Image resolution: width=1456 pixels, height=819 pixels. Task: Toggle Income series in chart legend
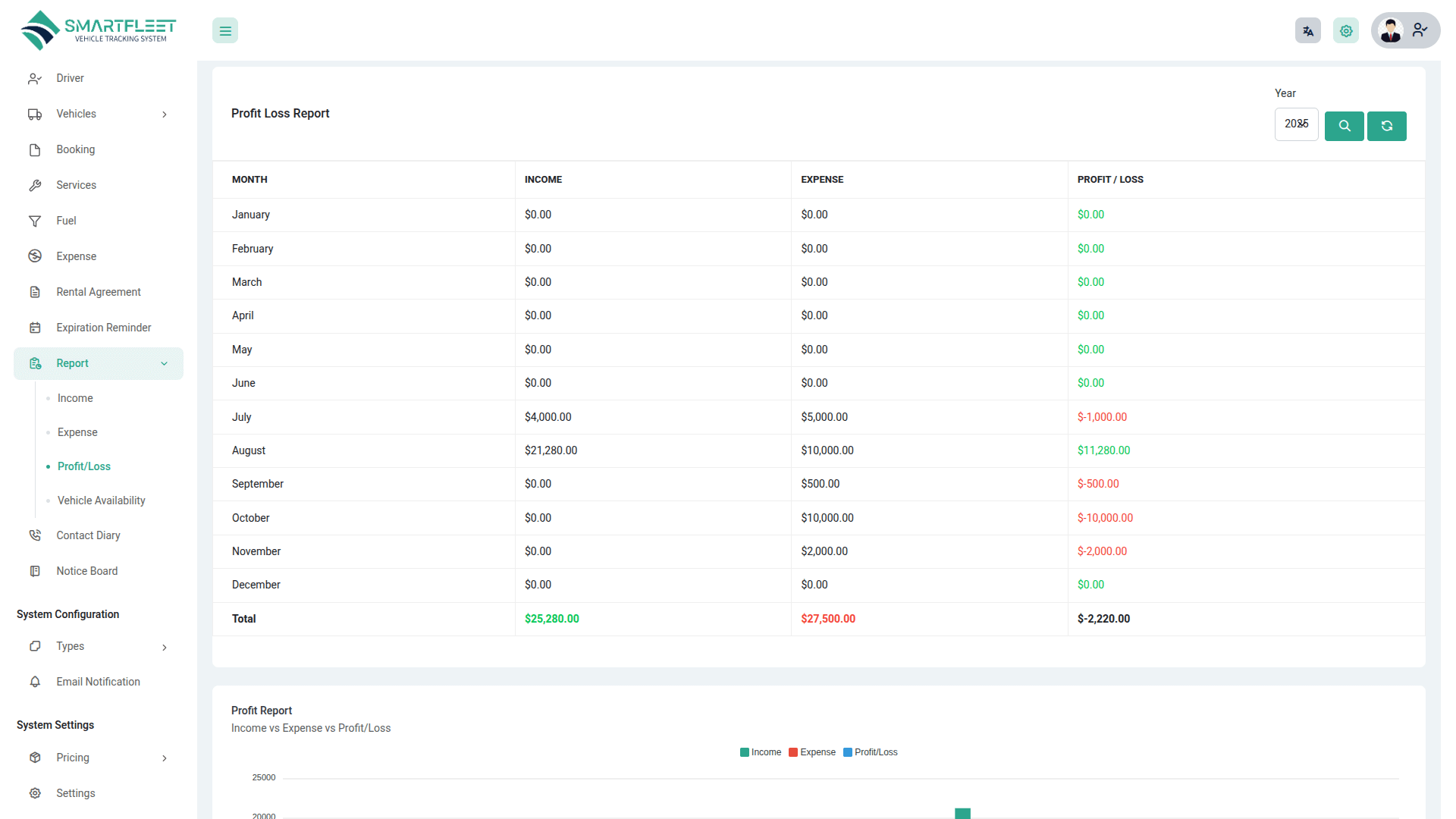pos(761,752)
